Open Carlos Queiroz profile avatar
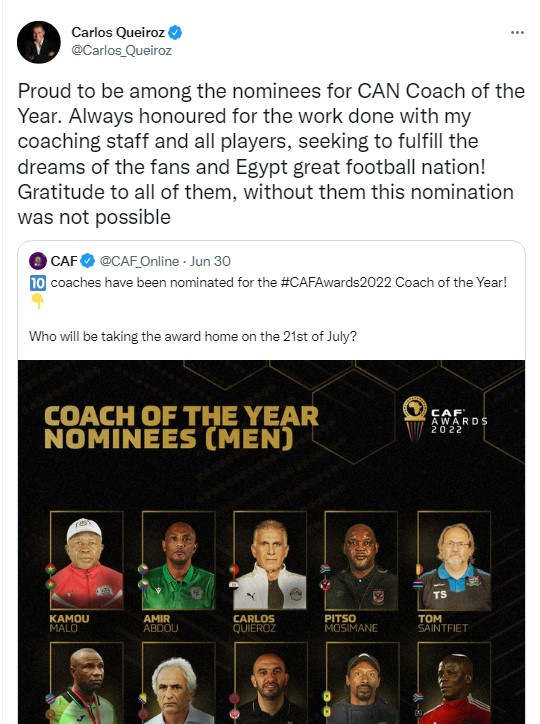The width and height of the screenshot is (540, 724). coord(39,42)
